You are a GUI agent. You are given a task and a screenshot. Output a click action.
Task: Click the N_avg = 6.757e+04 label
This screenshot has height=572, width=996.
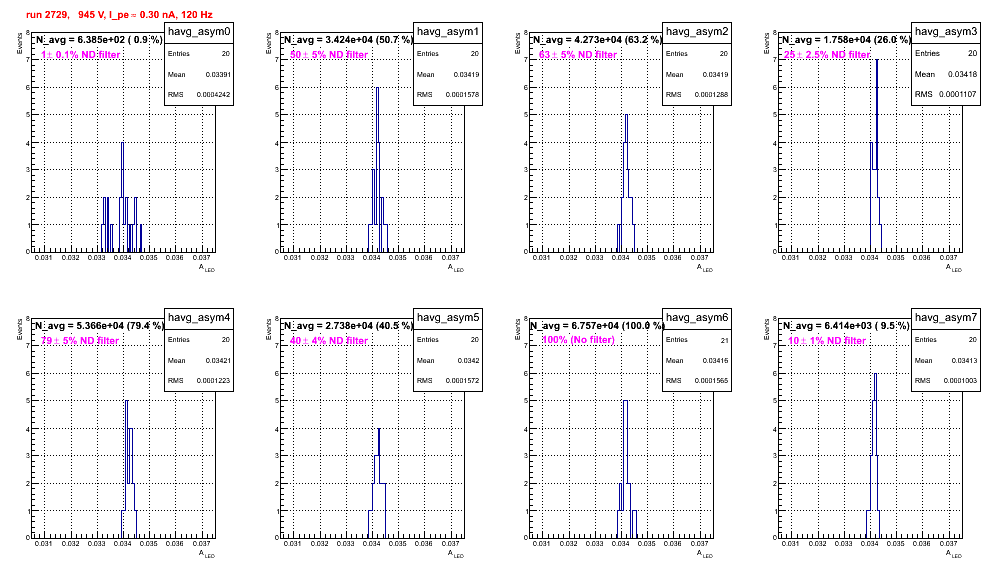[597, 326]
